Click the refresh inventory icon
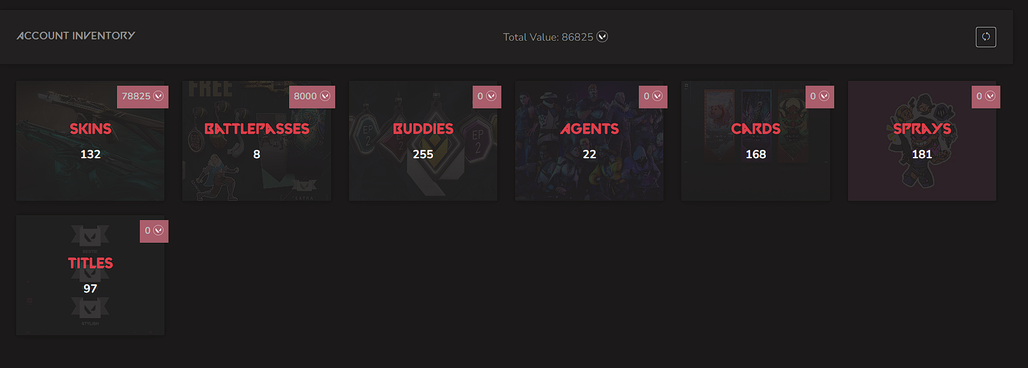Screen dimensions: 1028x368 coord(985,37)
